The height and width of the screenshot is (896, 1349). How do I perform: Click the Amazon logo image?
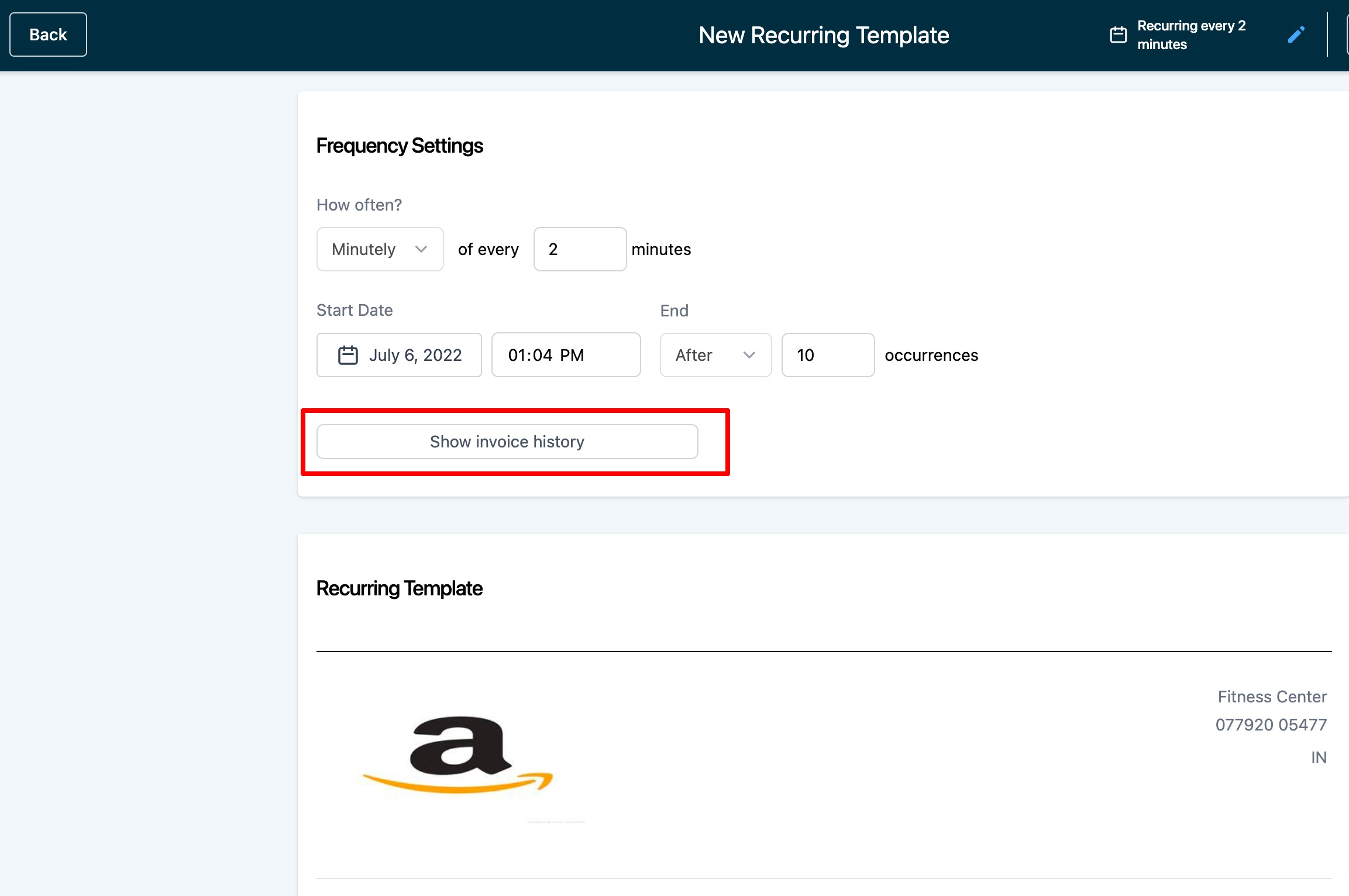click(458, 754)
